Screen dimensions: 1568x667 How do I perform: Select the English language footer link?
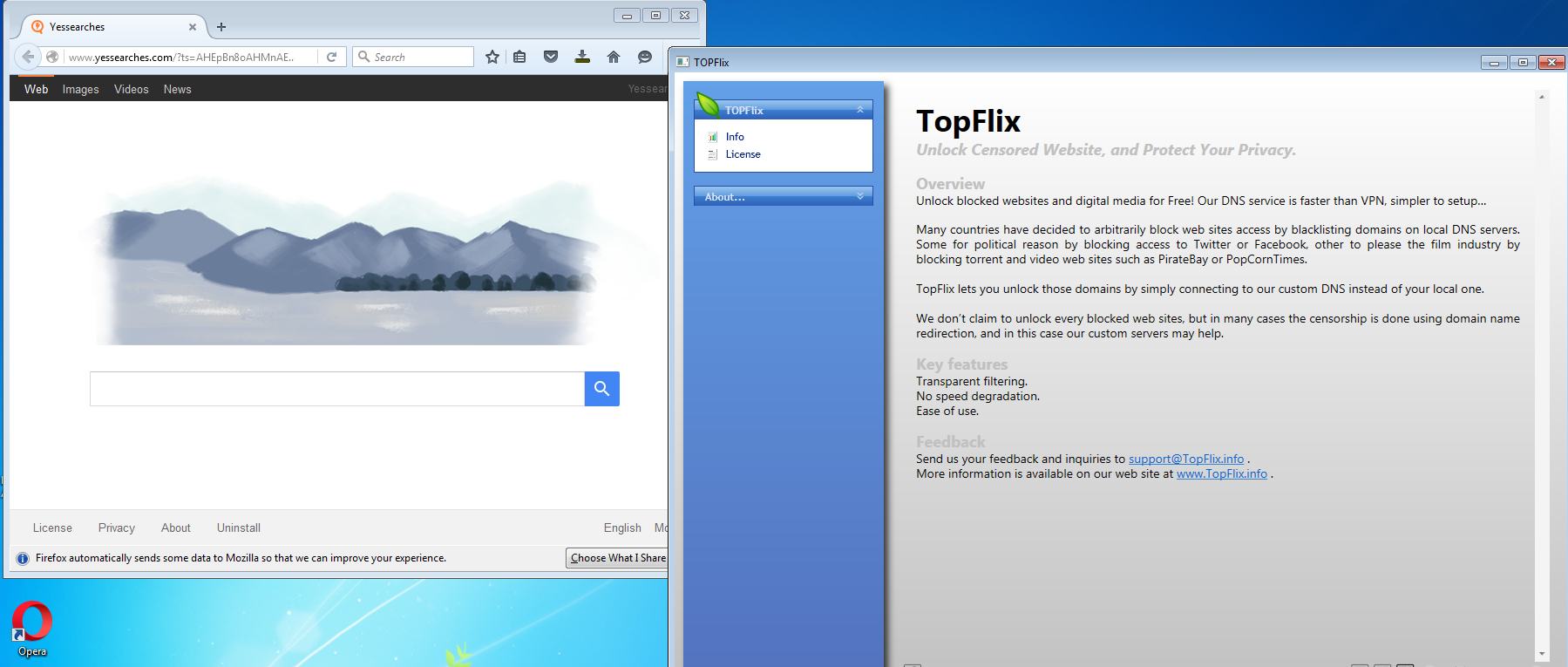[x=622, y=527]
